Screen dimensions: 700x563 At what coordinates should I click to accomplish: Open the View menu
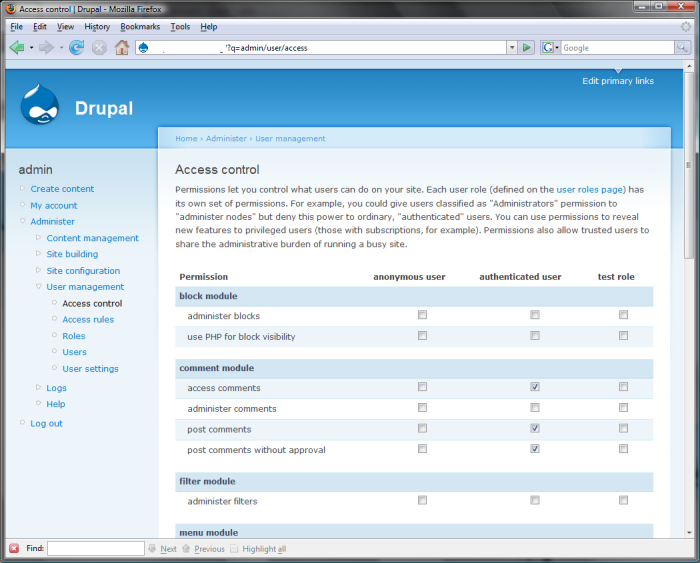pyautogui.click(x=65, y=27)
